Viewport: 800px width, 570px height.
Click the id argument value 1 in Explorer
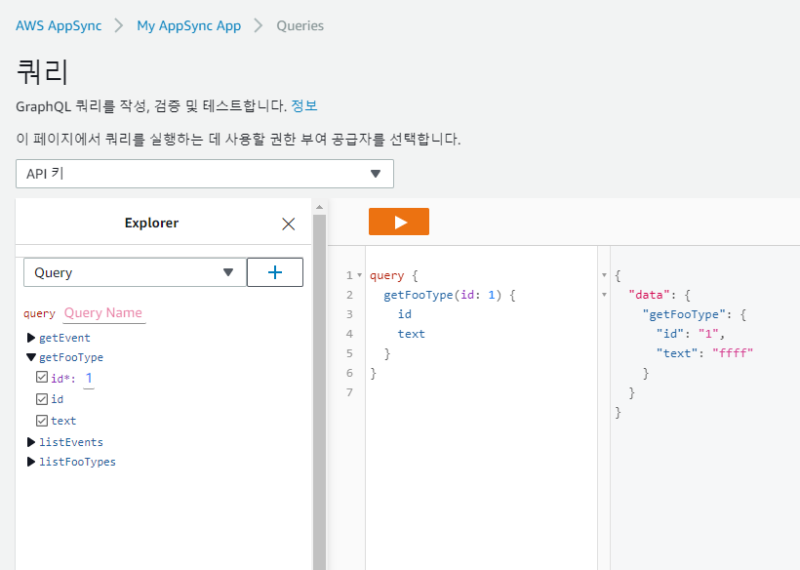coord(89,378)
